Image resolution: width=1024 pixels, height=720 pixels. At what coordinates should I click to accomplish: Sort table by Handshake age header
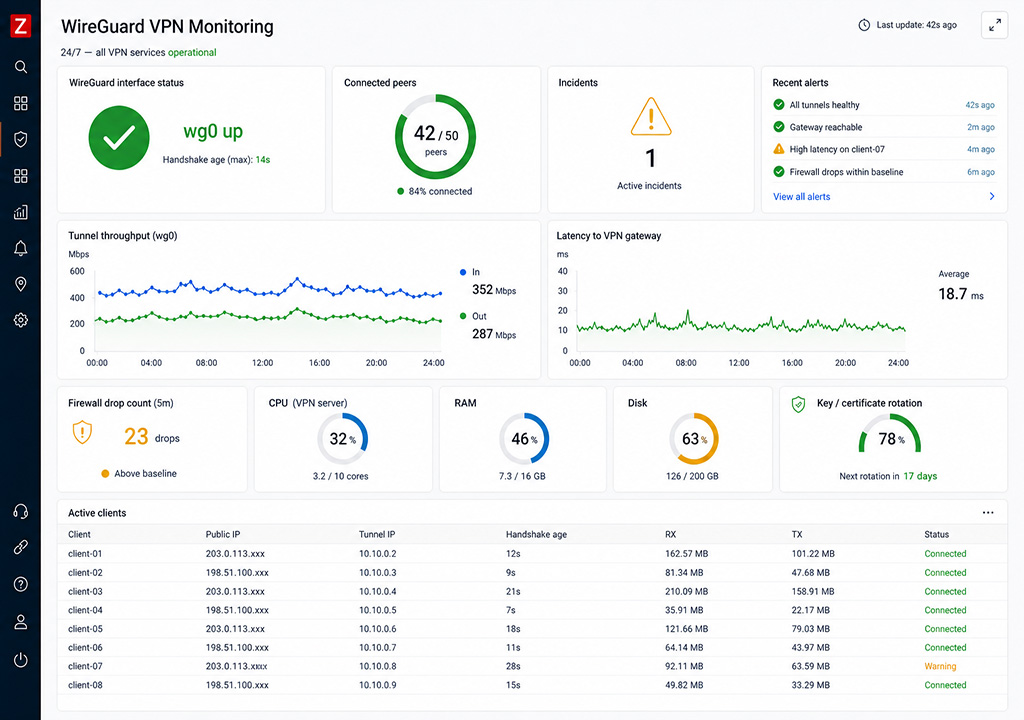(536, 534)
